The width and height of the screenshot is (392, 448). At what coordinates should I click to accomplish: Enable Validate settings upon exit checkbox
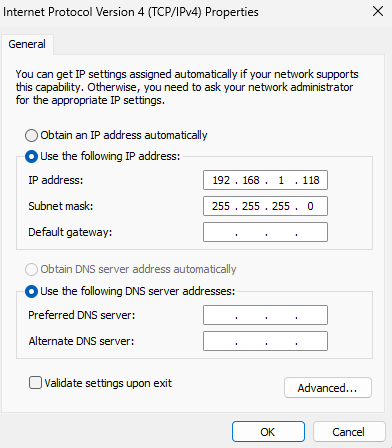[35, 383]
